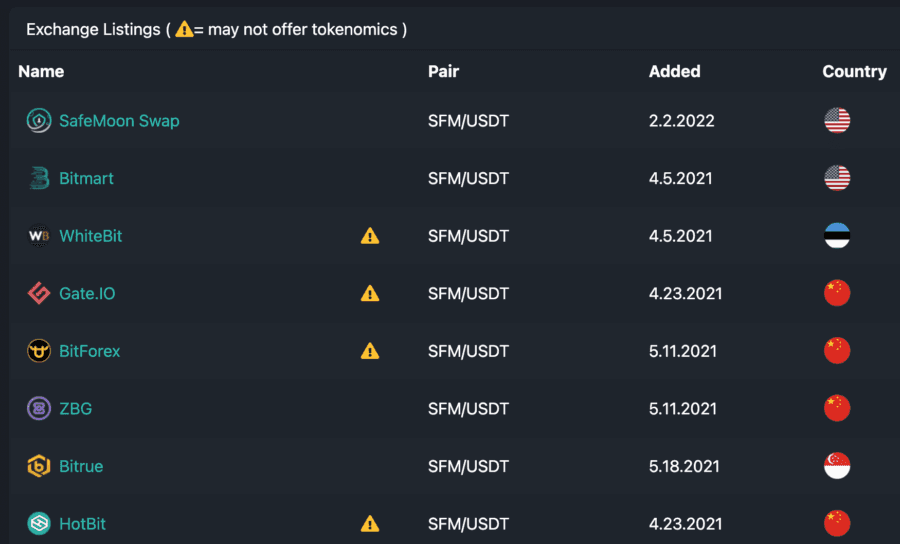The image size is (900, 544).
Task: Click the warning icon beside BitForex
Action: [x=370, y=351]
